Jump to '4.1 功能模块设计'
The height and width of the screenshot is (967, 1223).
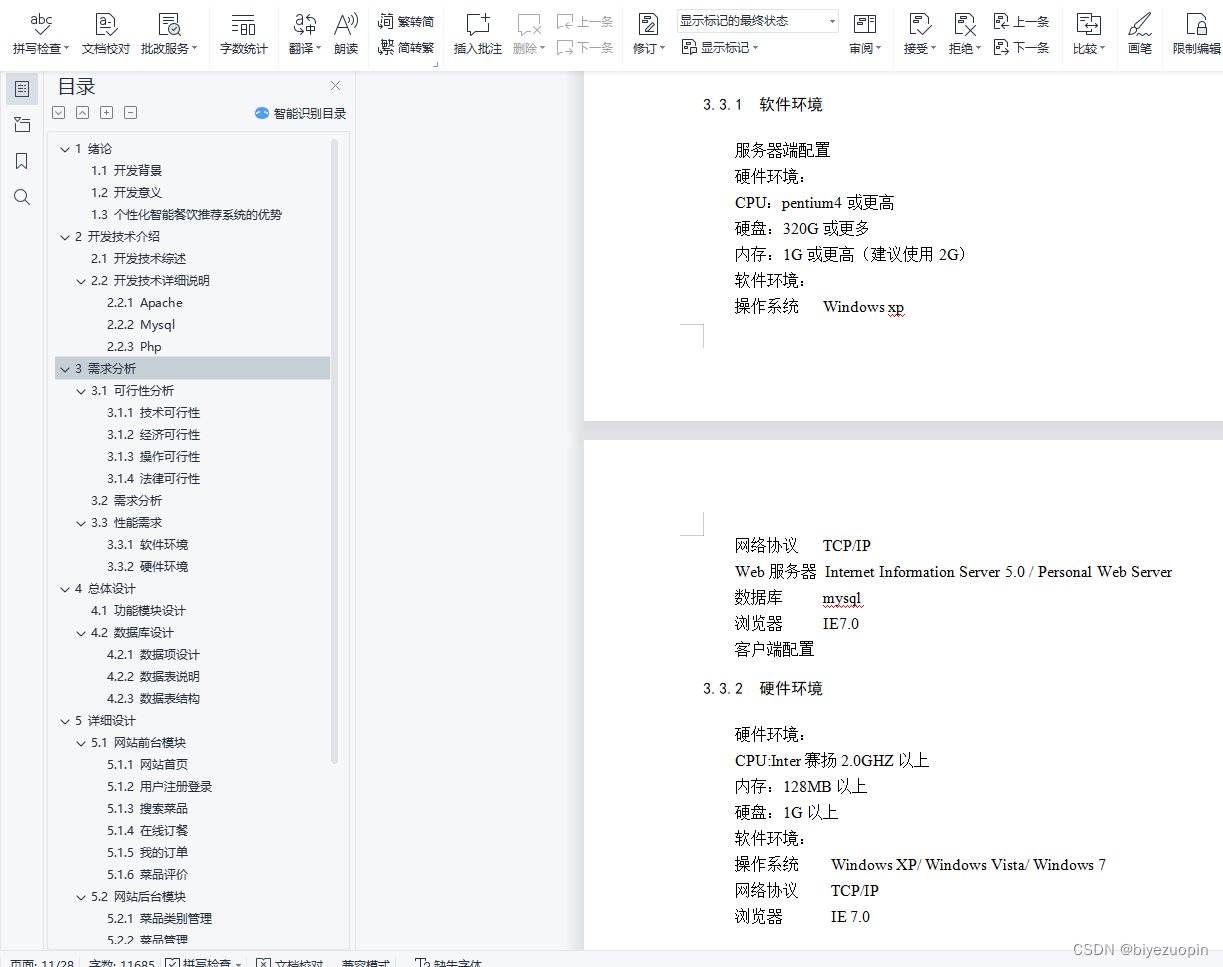138,611
